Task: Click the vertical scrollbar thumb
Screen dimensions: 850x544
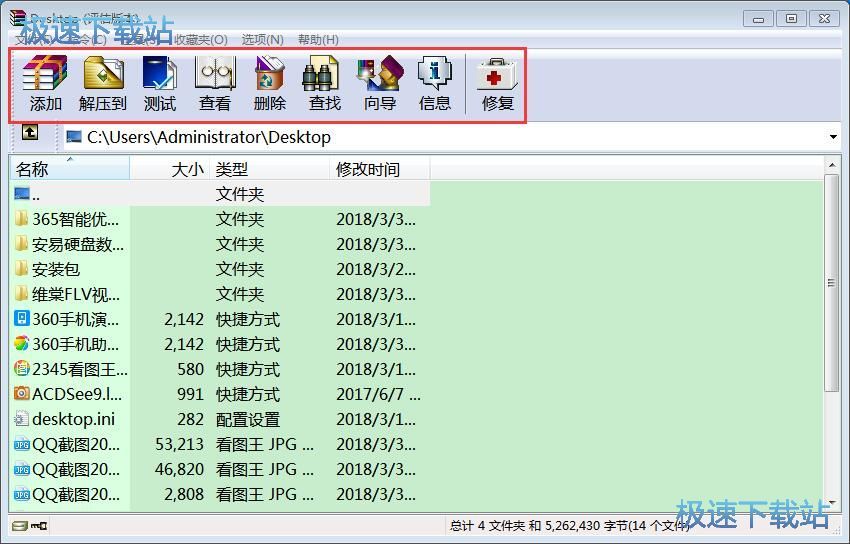Action: [832, 283]
